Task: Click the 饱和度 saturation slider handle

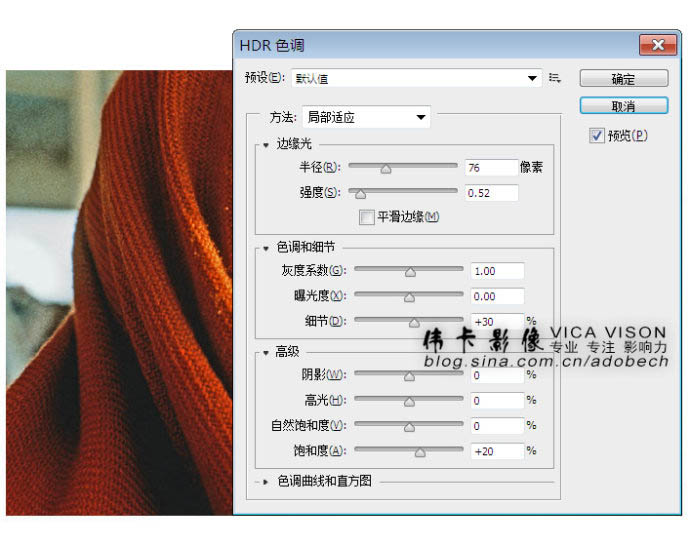Action: [x=420, y=453]
